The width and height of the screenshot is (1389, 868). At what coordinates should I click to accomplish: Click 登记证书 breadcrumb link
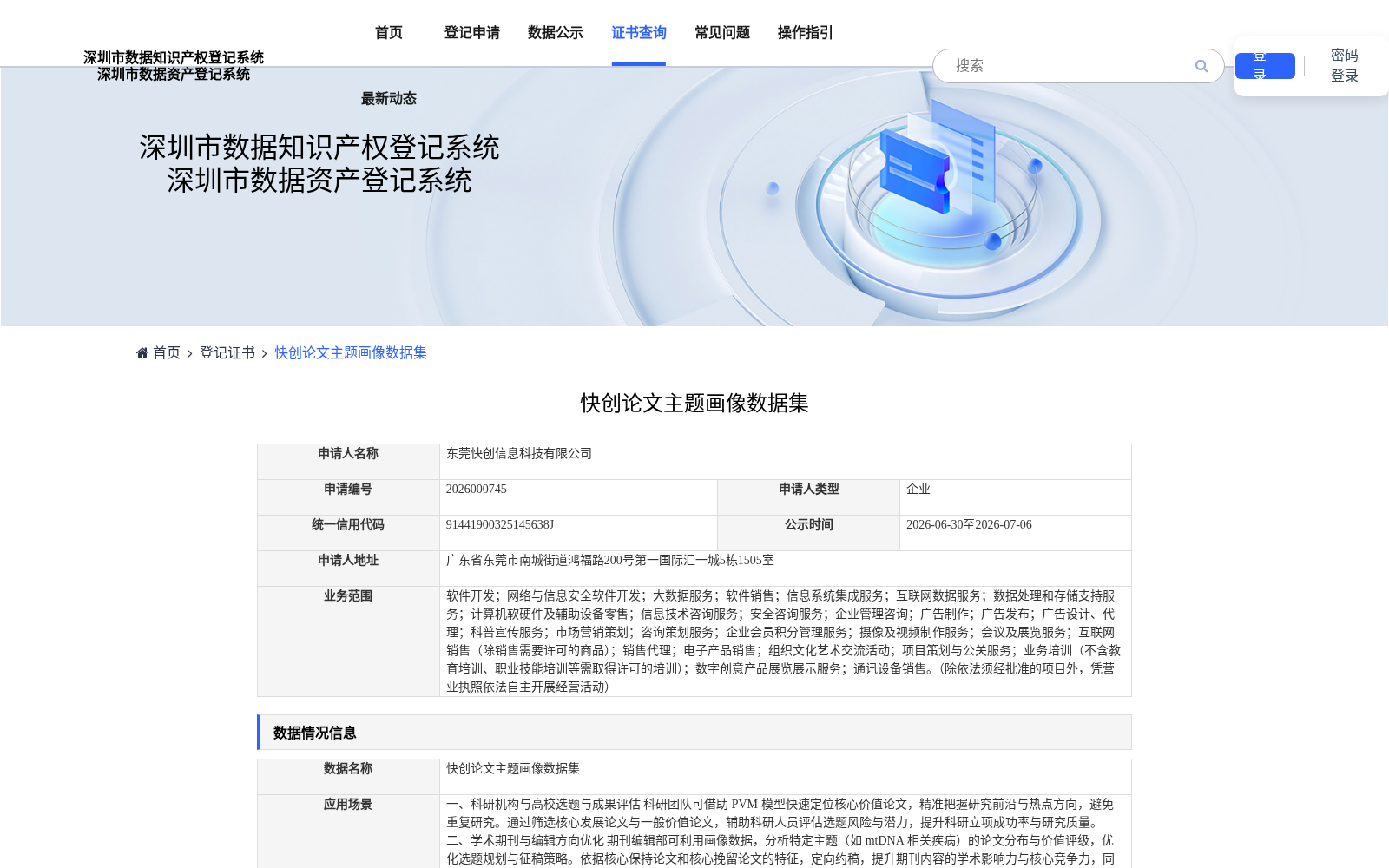point(227,352)
